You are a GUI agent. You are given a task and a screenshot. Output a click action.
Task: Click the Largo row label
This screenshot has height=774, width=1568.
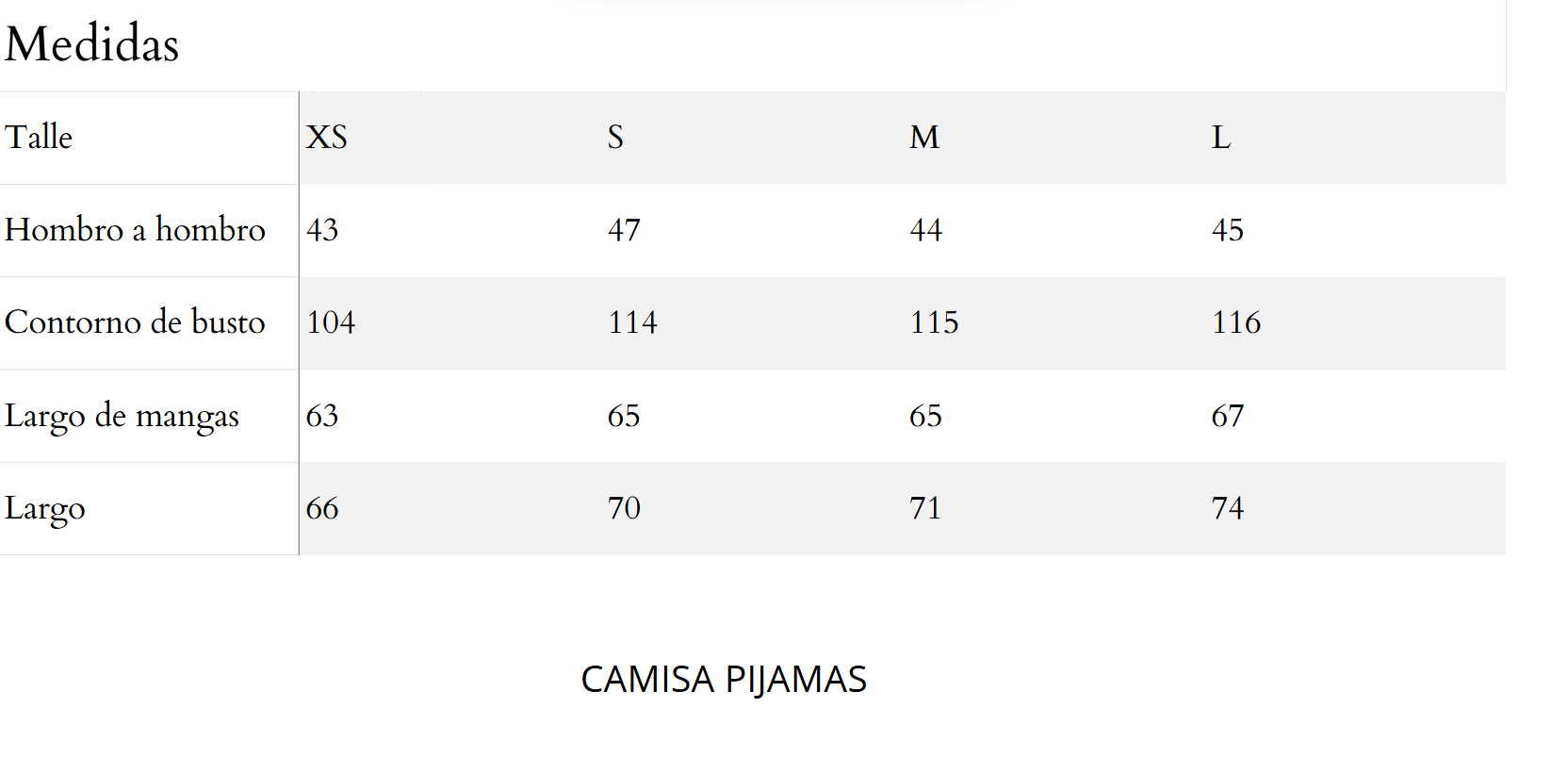point(45,509)
